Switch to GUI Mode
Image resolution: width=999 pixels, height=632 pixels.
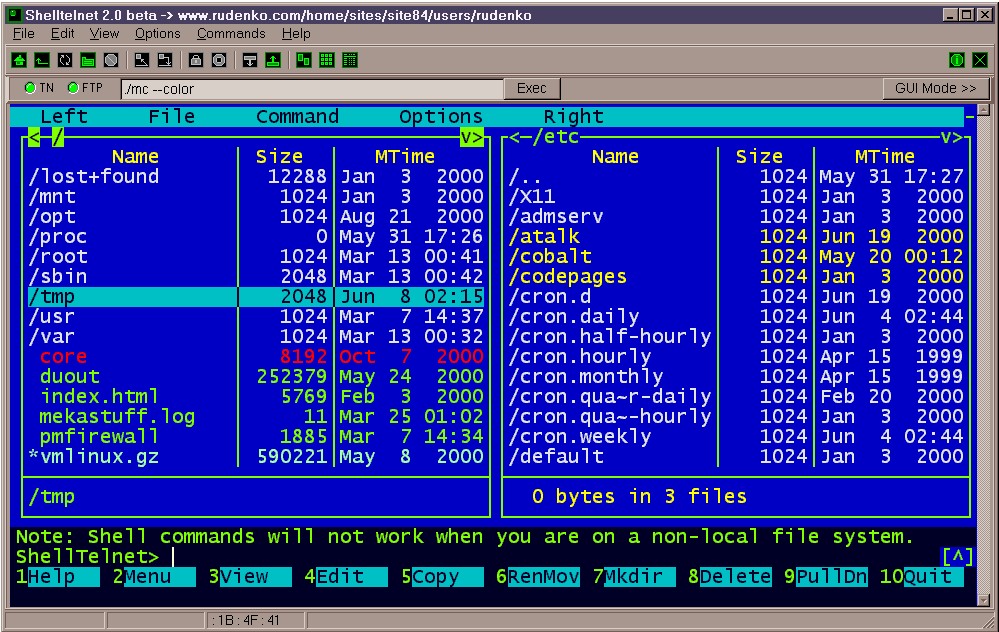coord(935,89)
